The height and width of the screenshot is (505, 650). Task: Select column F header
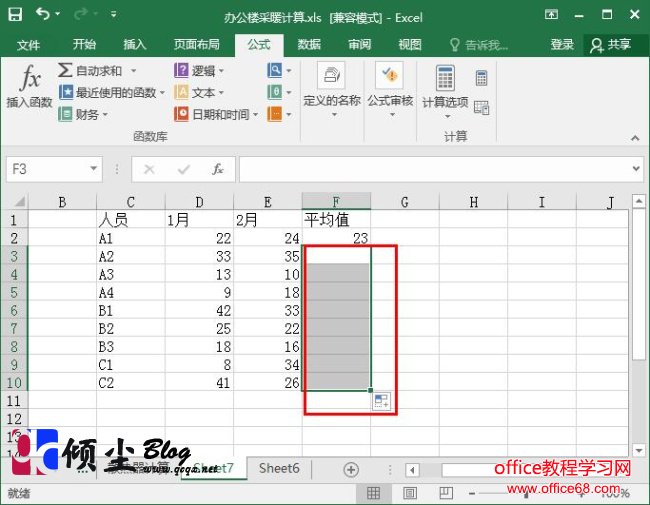[336, 202]
